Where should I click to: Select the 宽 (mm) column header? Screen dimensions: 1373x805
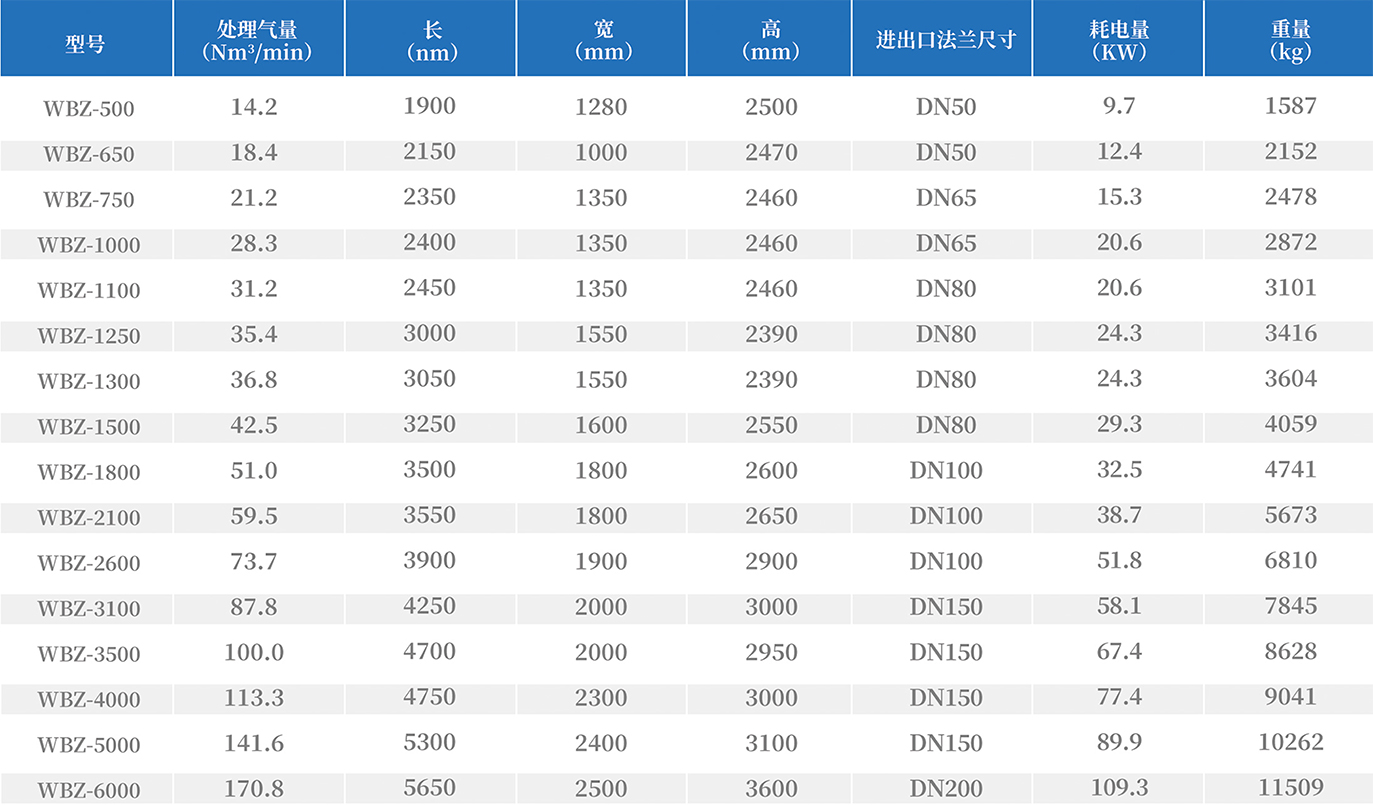pos(601,40)
